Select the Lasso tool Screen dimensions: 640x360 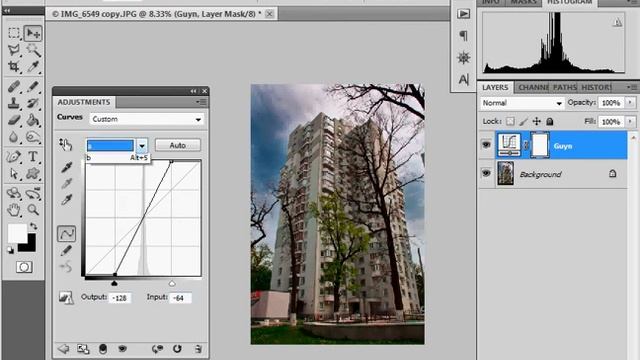click(14, 50)
